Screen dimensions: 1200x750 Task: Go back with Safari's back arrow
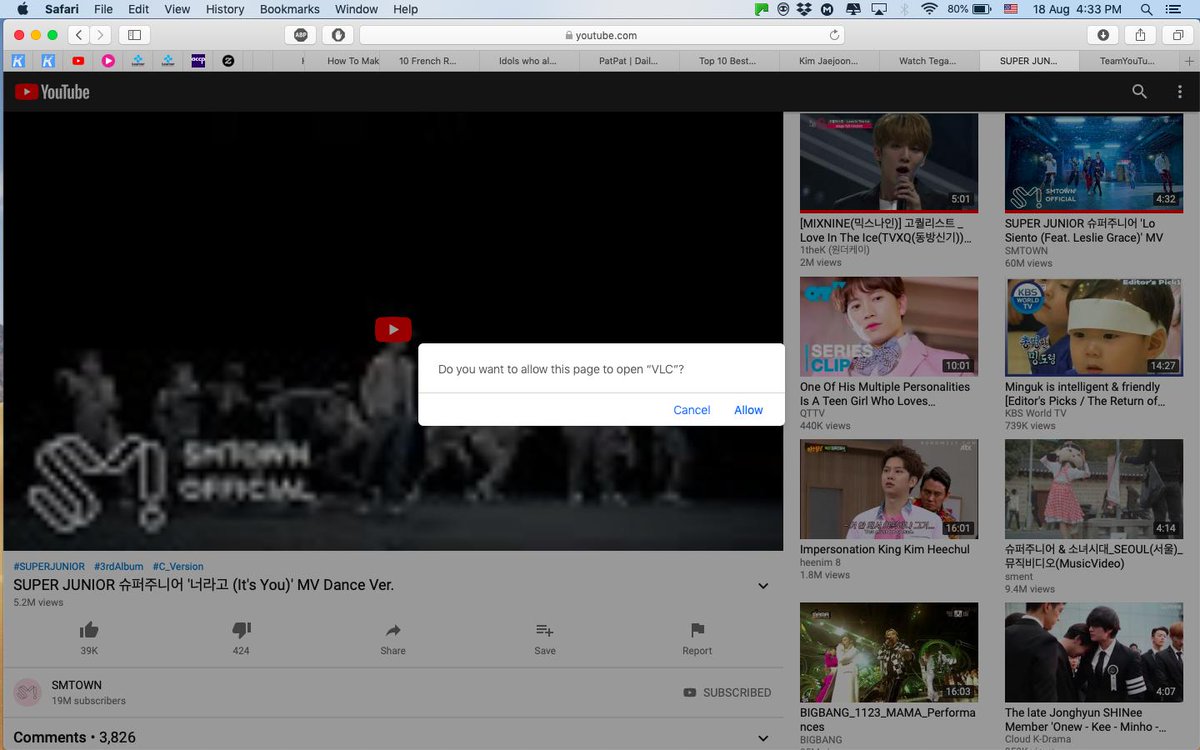pos(79,35)
